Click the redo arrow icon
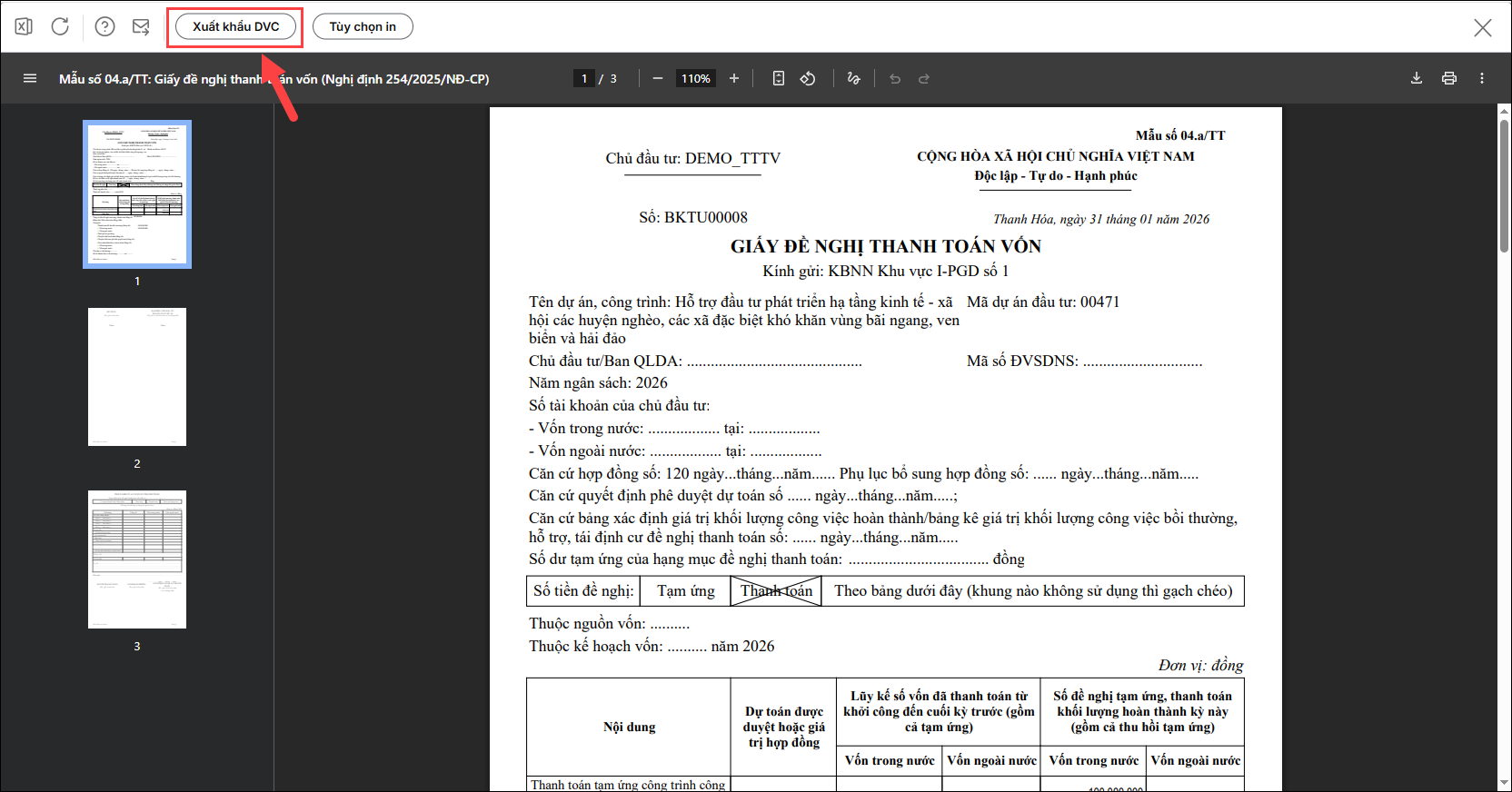Image resolution: width=1512 pixels, height=792 pixels. 924,78
